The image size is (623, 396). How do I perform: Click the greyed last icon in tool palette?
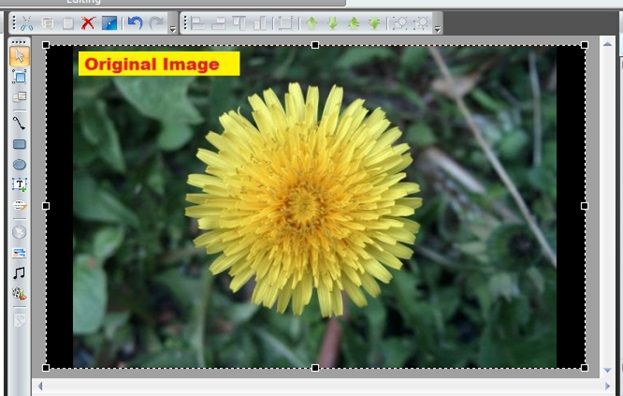coord(19,320)
